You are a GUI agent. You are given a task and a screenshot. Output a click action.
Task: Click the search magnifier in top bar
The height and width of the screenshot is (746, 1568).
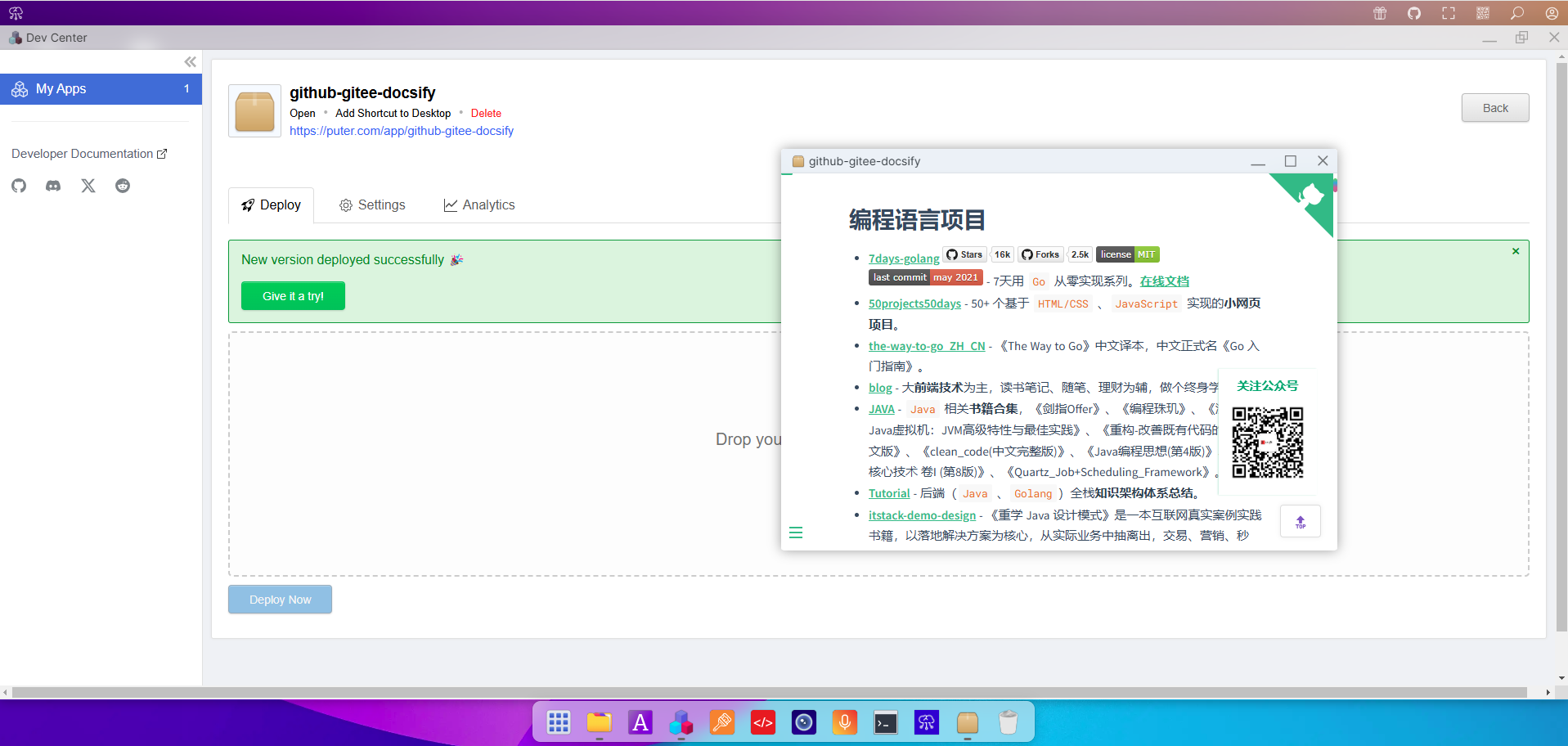click(x=1517, y=13)
